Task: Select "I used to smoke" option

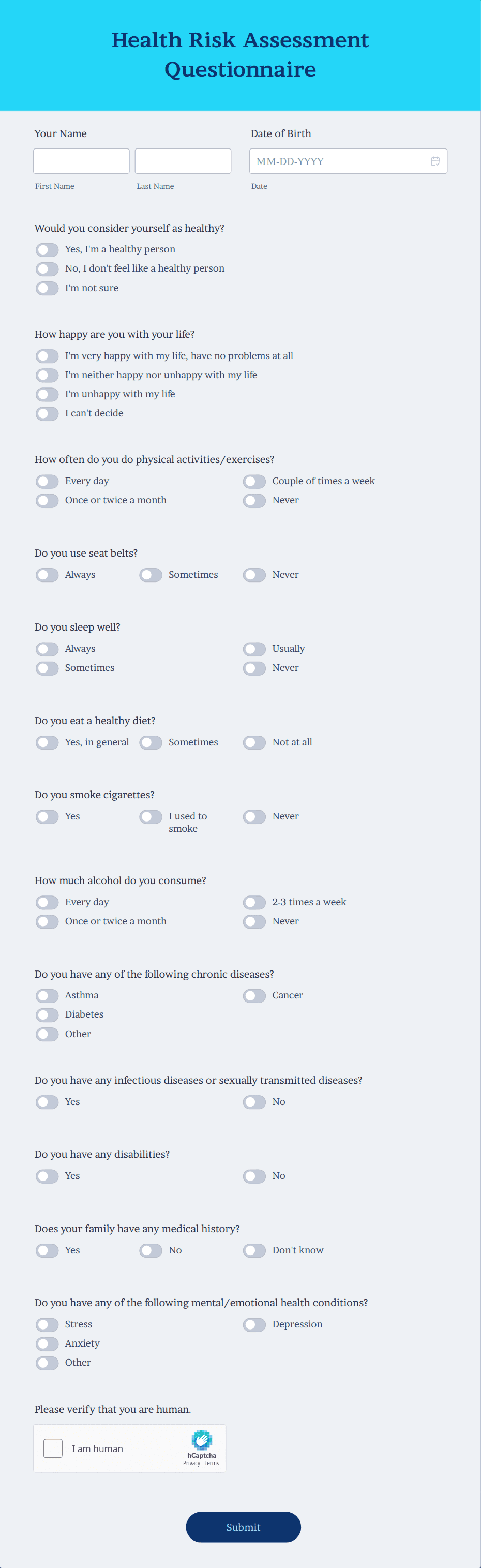Action: point(151,816)
